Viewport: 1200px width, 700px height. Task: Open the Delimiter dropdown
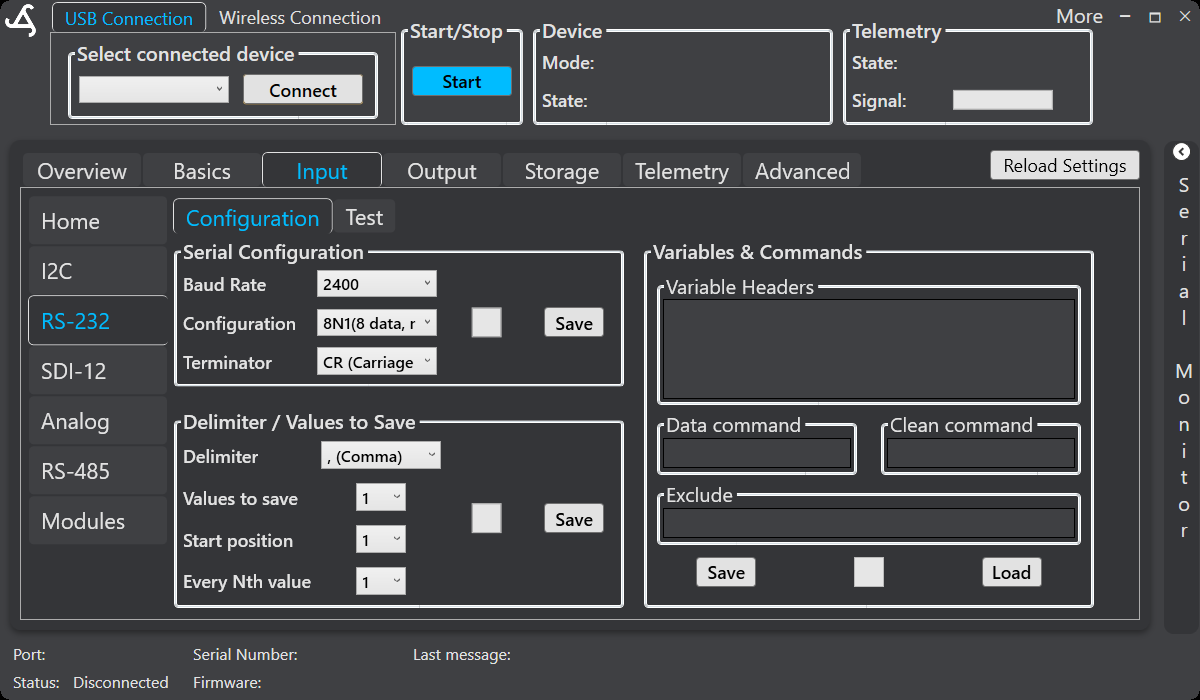click(x=381, y=456)
